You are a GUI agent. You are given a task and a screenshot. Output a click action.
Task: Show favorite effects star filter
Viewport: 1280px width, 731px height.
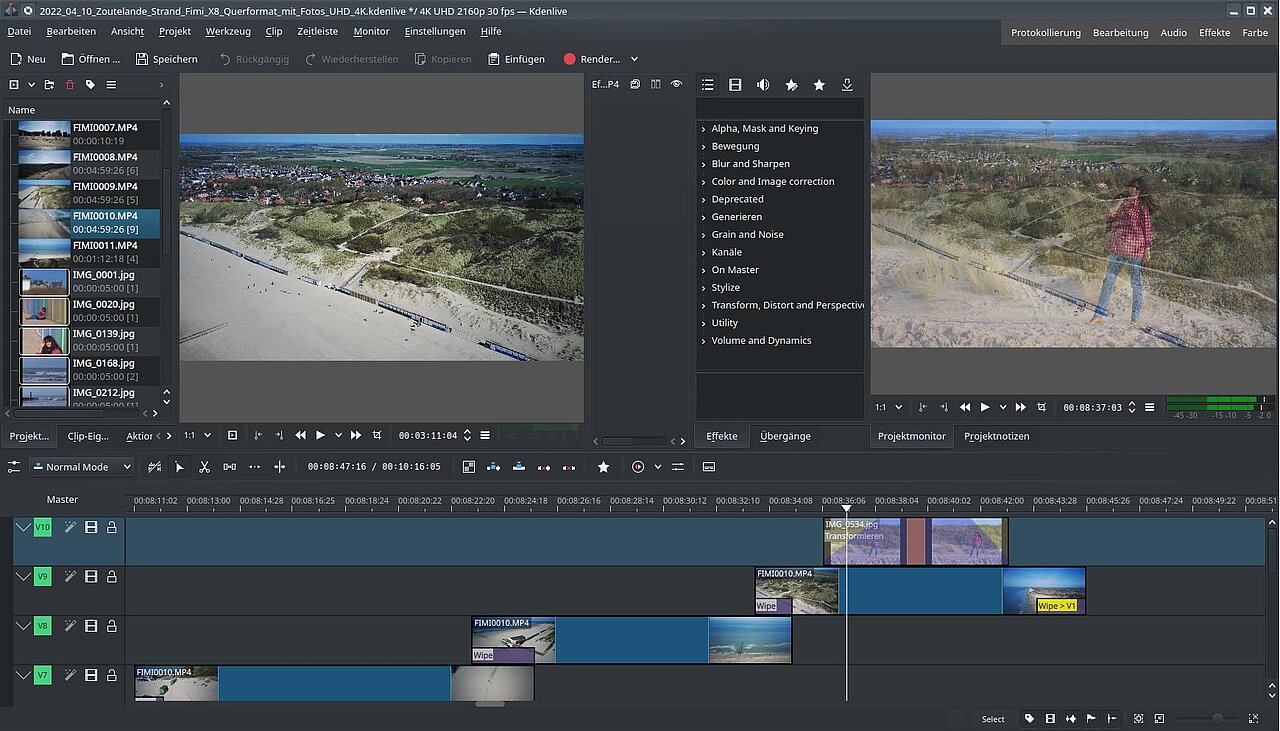[x=819, y=85]
